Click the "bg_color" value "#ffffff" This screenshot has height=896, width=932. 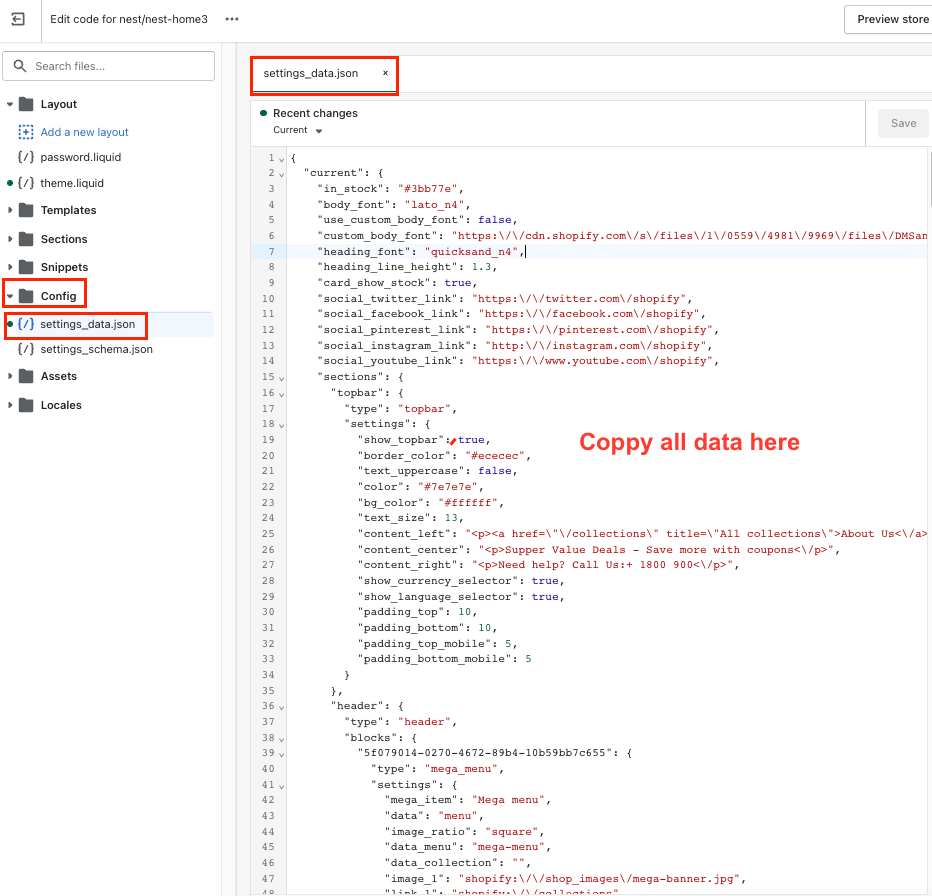[x=468, y=503]
